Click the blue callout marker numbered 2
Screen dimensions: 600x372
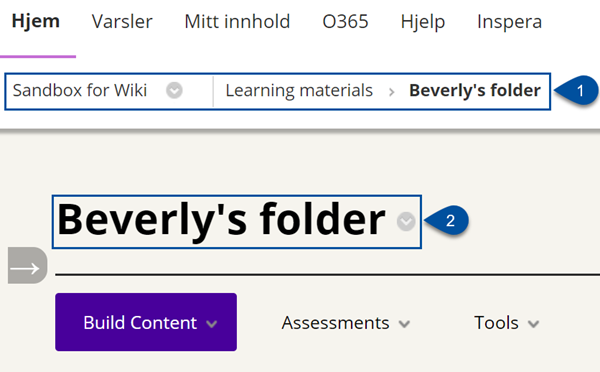pyautogui.click(x=447, y=221)
